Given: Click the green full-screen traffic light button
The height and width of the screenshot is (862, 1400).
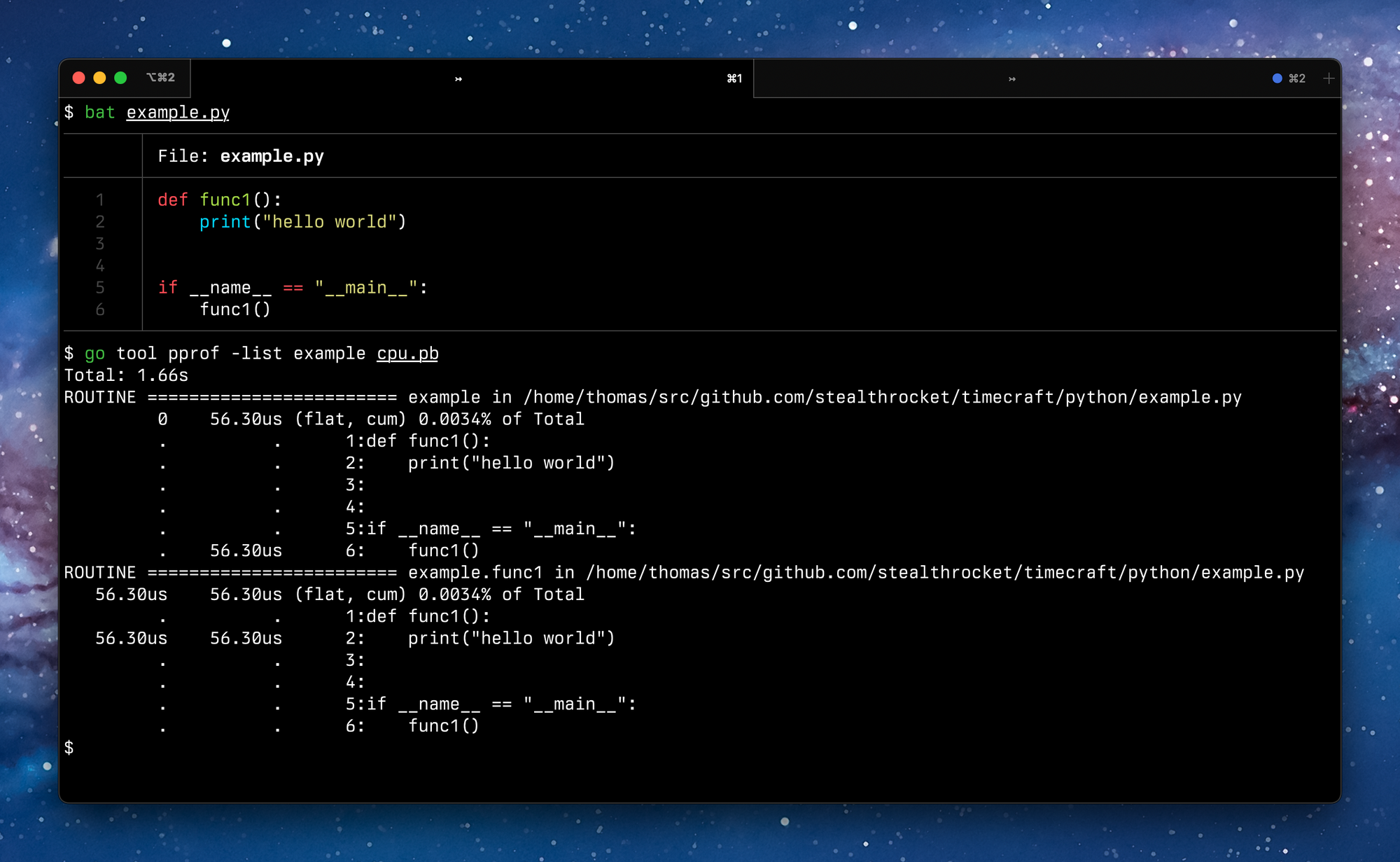Looking at the screenshot, I should point(120,79).
